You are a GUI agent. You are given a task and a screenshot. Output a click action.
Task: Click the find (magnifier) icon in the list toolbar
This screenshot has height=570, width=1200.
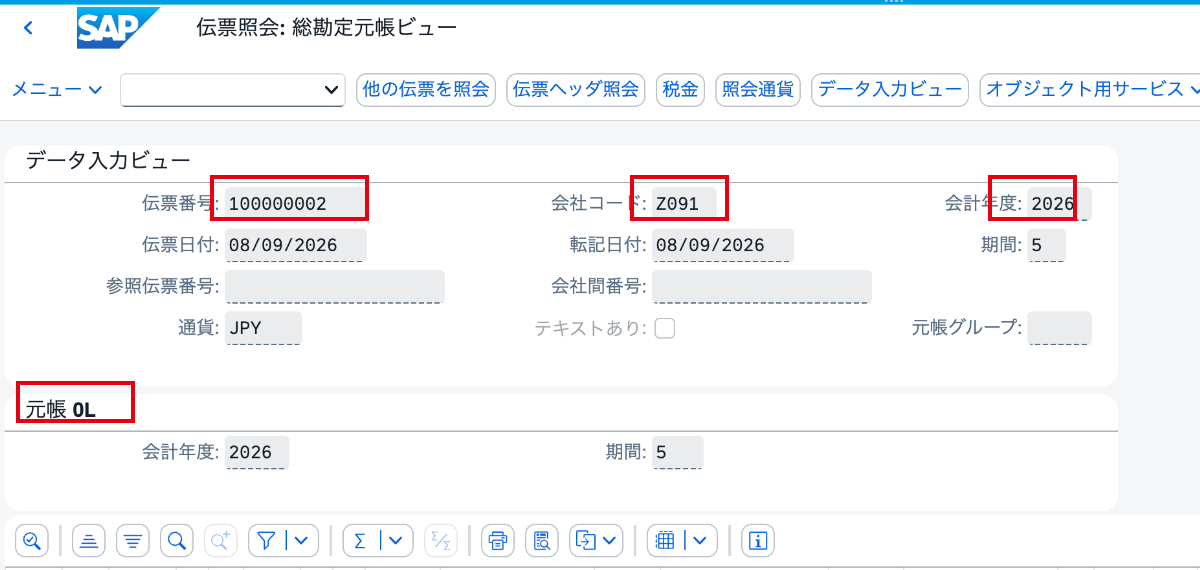tap(177, 541)
